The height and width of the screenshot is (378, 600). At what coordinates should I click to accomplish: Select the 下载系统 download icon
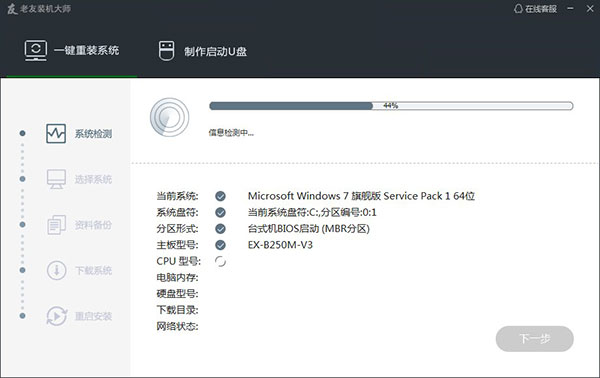pyautogui.click(x=56, y=270)
